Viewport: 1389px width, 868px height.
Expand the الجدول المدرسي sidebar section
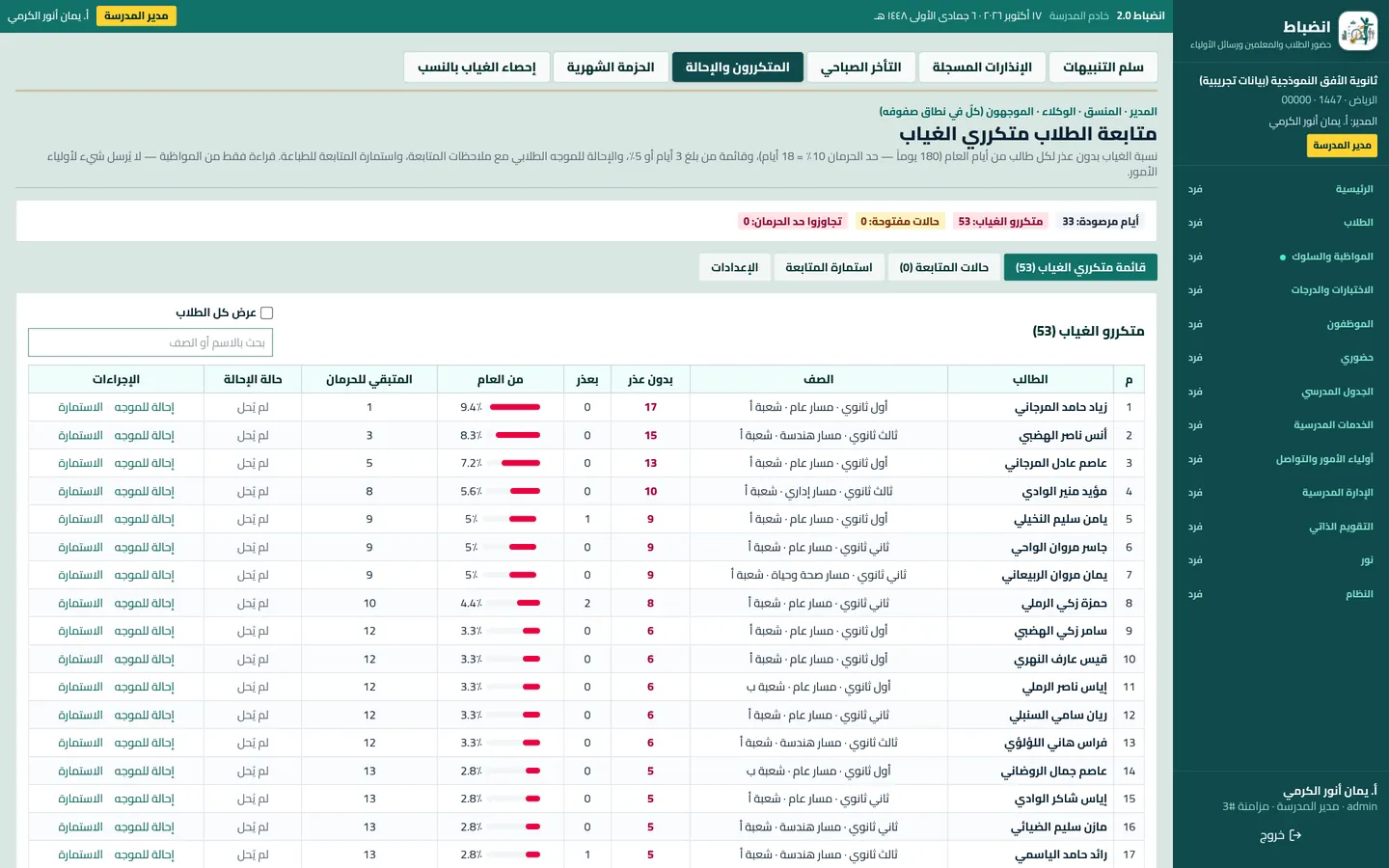coord(1281,392)
